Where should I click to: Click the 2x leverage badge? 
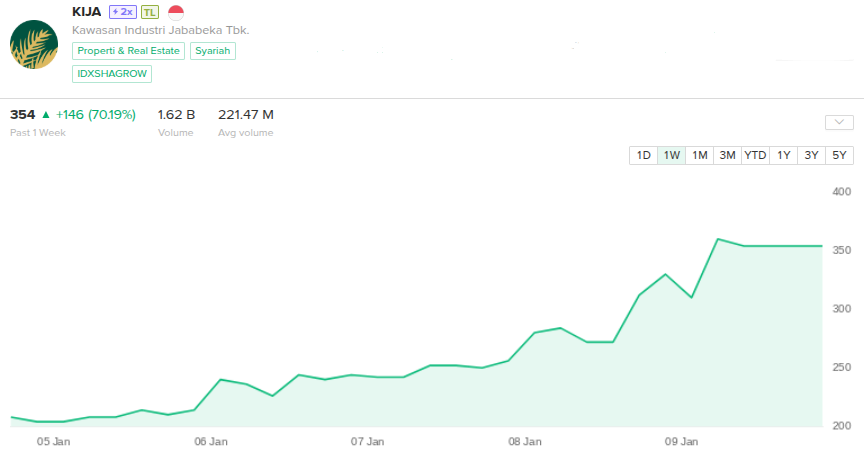pos(122,12)
